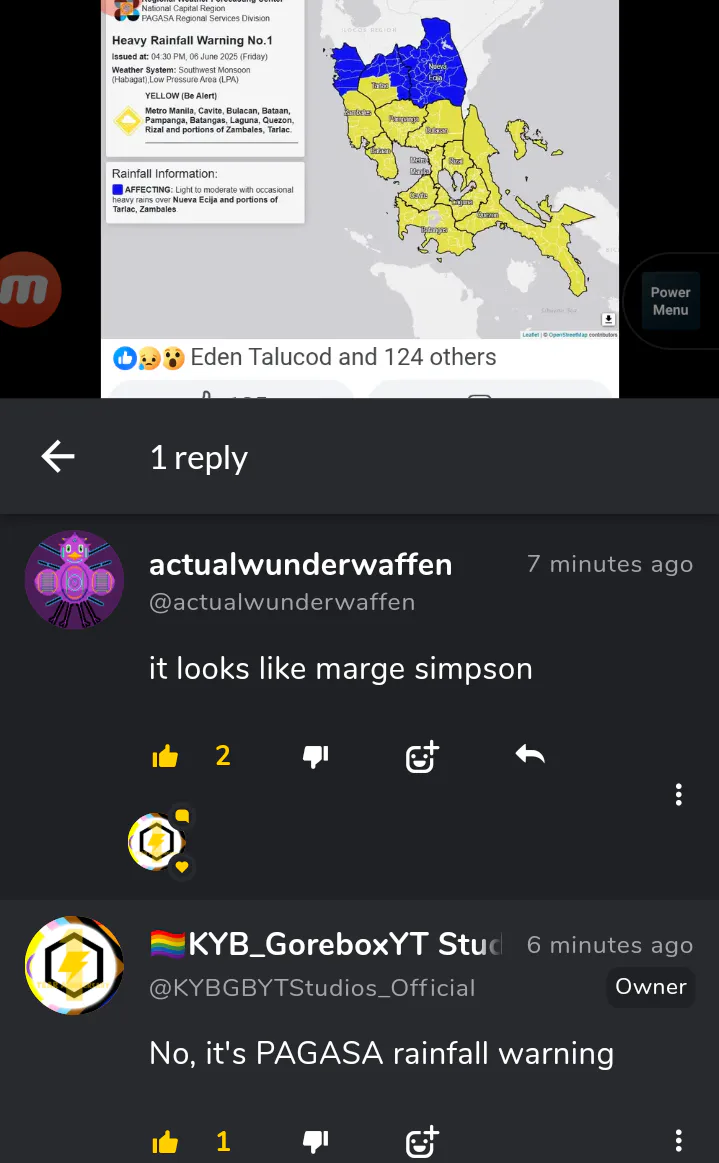719x1163 pixels.
Task: Click the map download icon
Action: (x=608, y=319)
